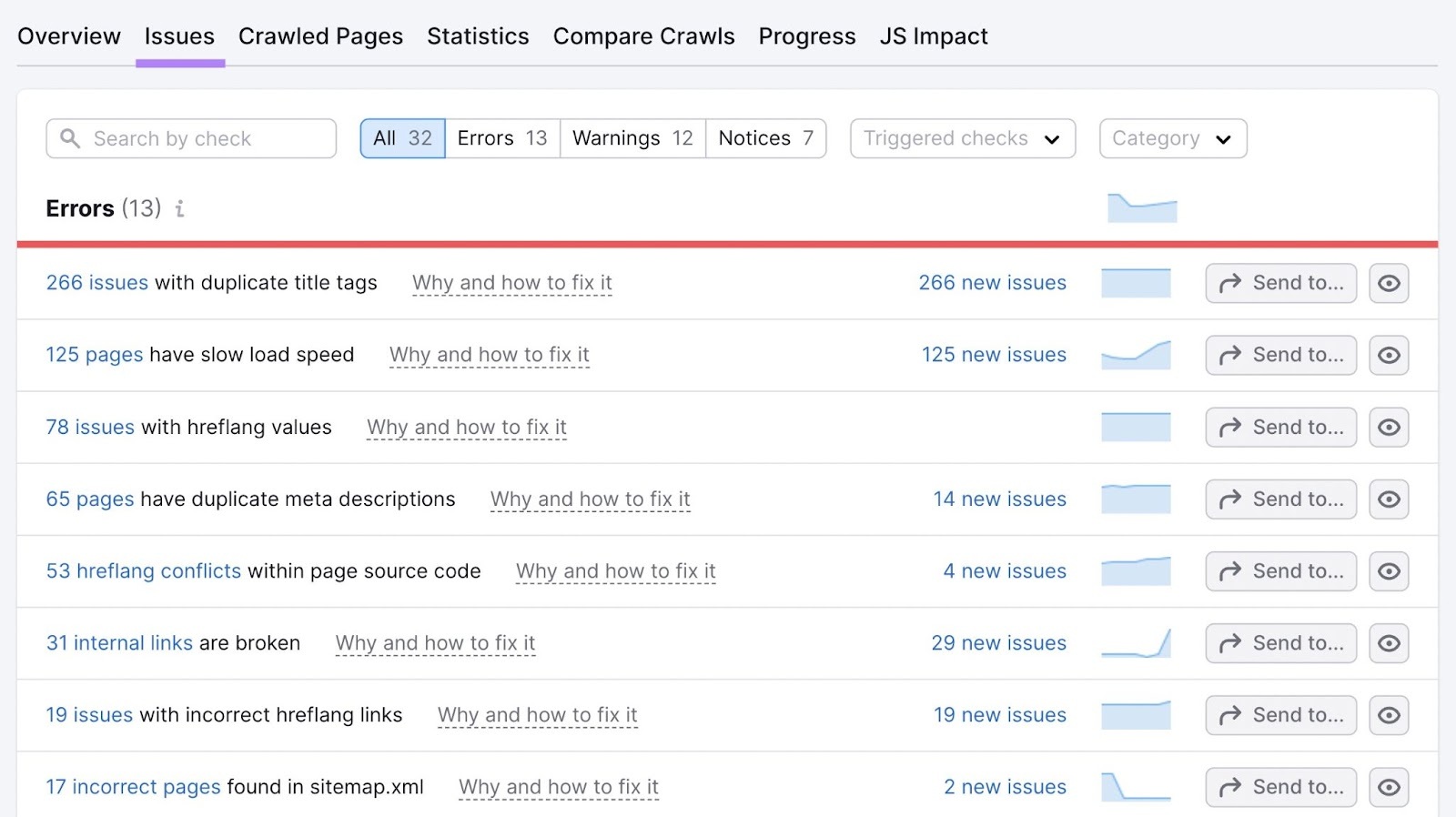The image size is (1456, 817).
Task: View the Errors total trend chart
Action: [x=1142, y=207]
